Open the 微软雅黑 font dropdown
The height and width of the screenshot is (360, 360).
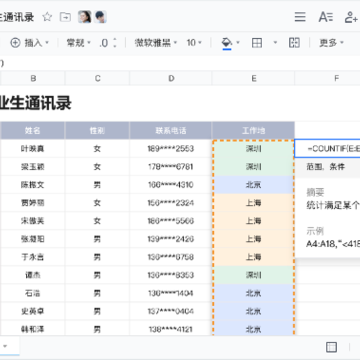[156, 43]
